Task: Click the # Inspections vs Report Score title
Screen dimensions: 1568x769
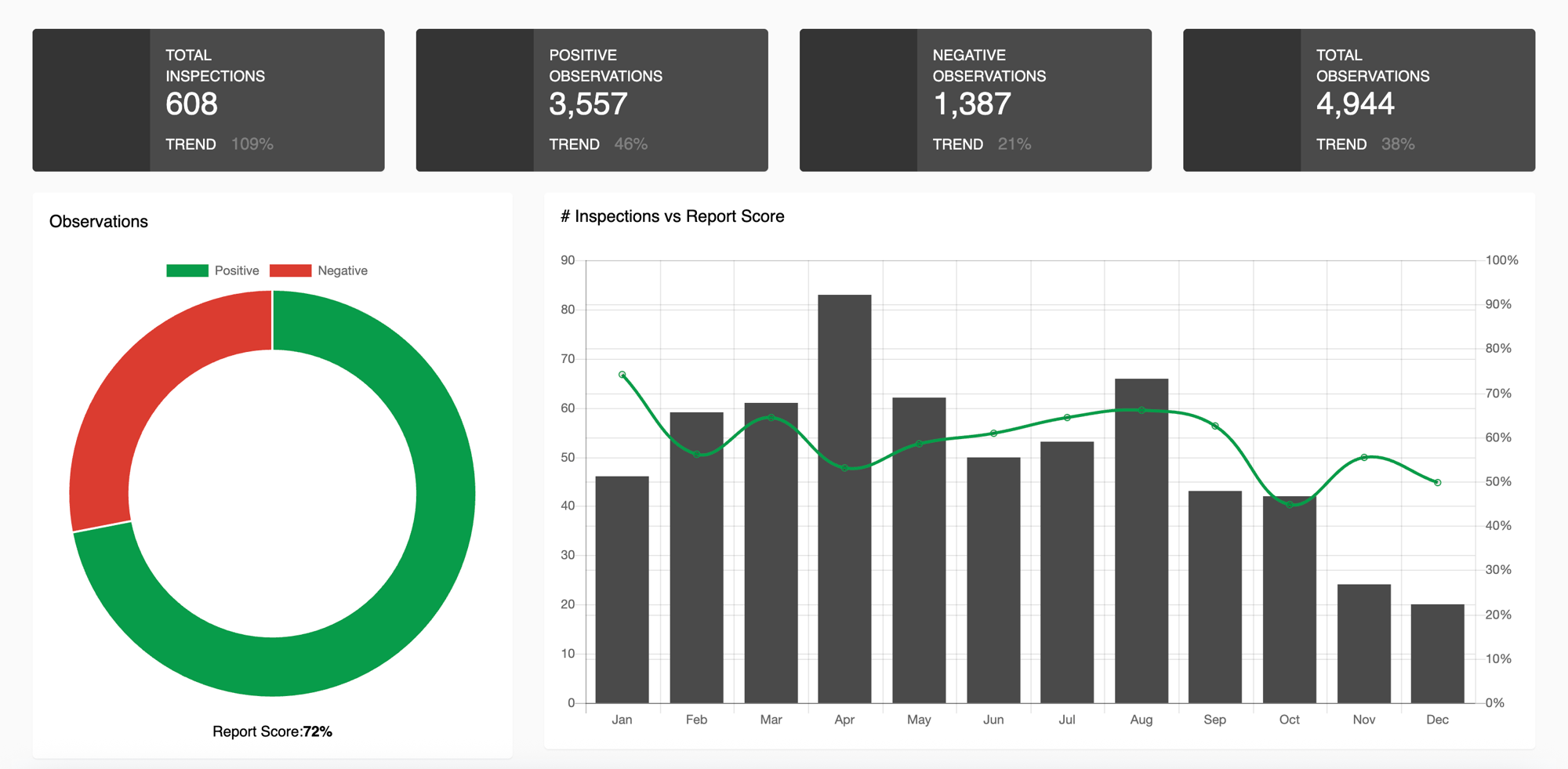Action: coord(671,216)
